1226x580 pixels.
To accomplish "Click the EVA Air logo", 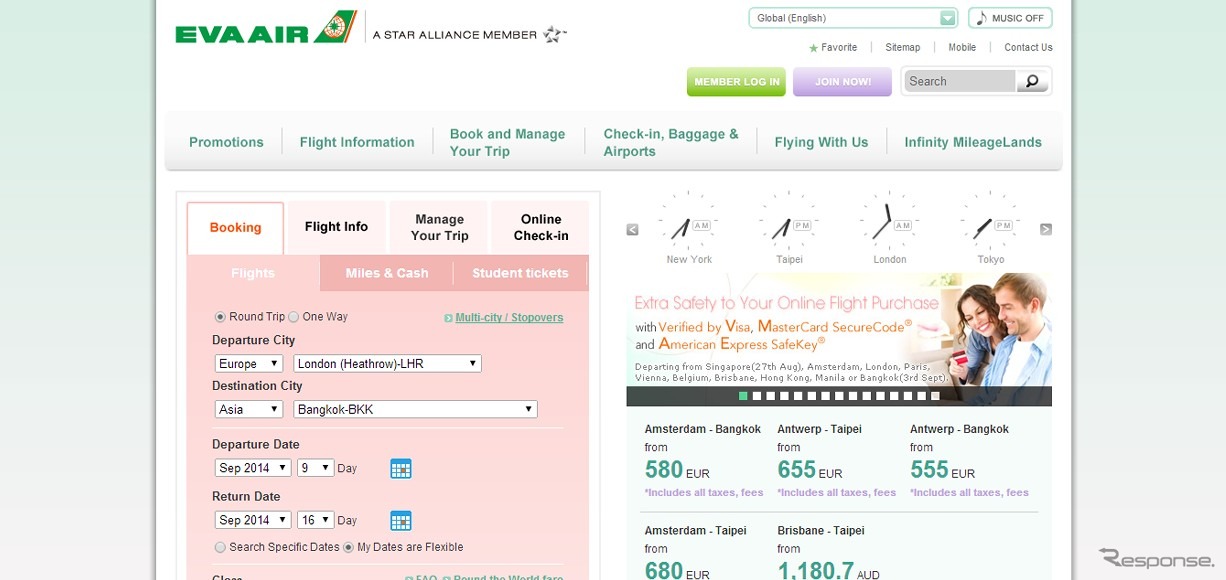I will coord(266,28).
